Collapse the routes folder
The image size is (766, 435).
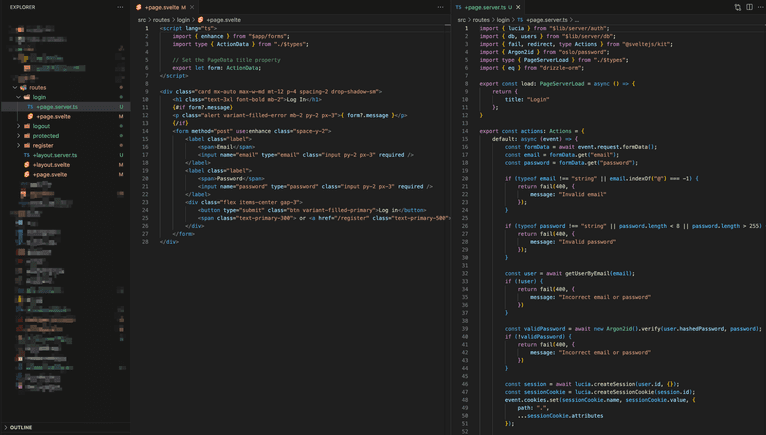coord(37,87)
